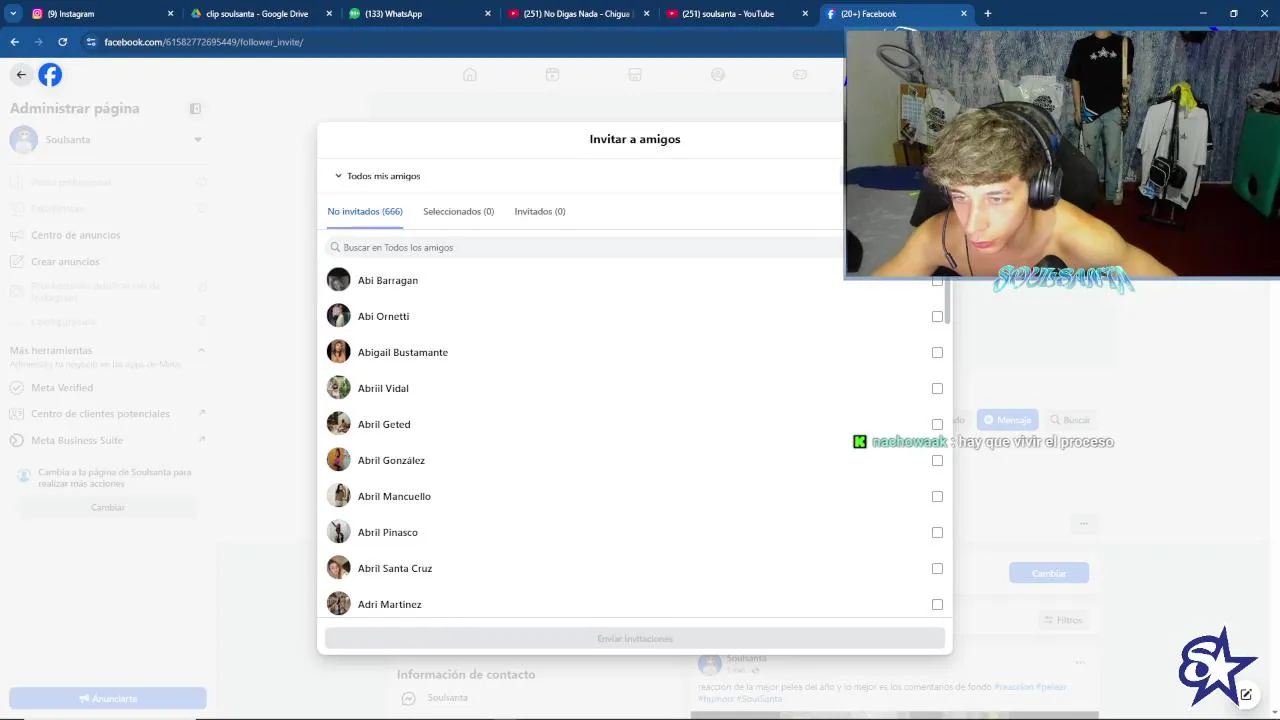Check the box for Abril Pinasco
Viewport: 1280px width, 720px height.
click(937, 533)
